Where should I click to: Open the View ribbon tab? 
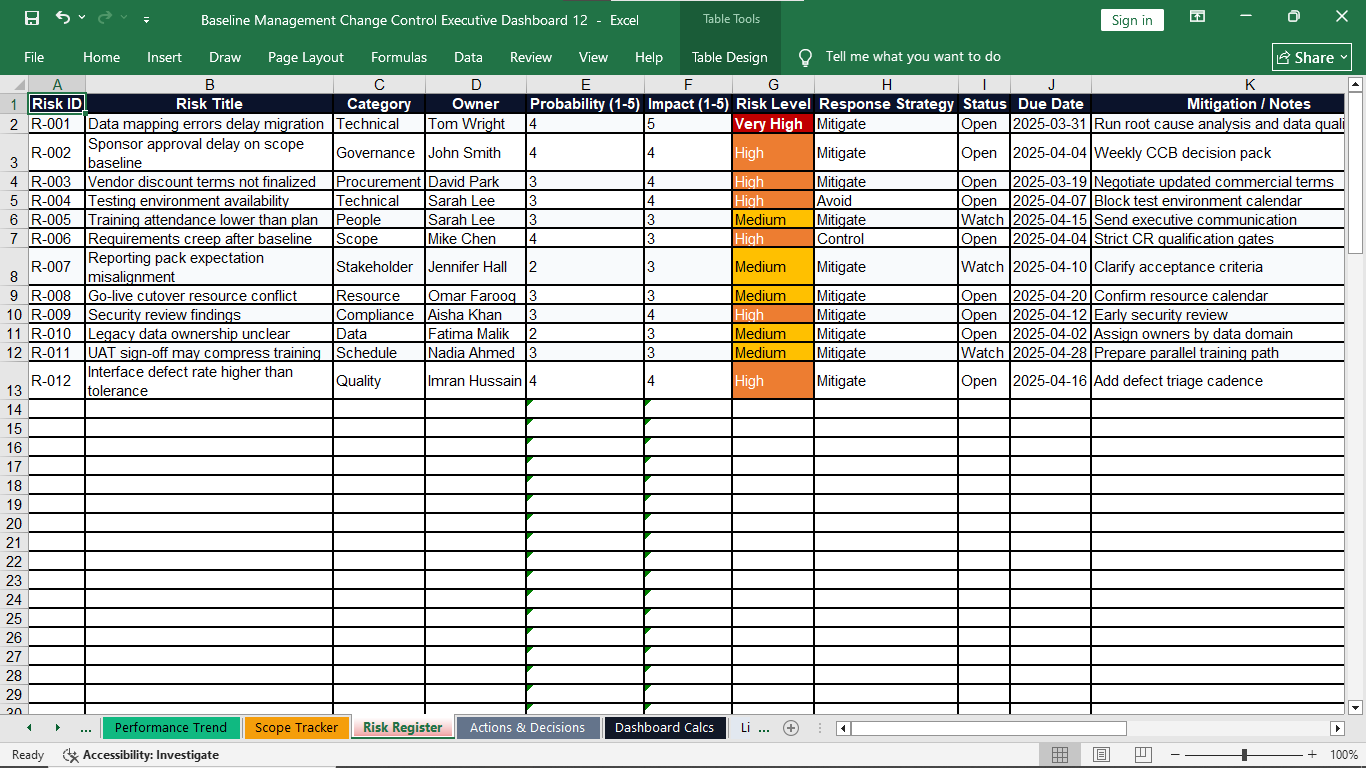pos(593,57)
